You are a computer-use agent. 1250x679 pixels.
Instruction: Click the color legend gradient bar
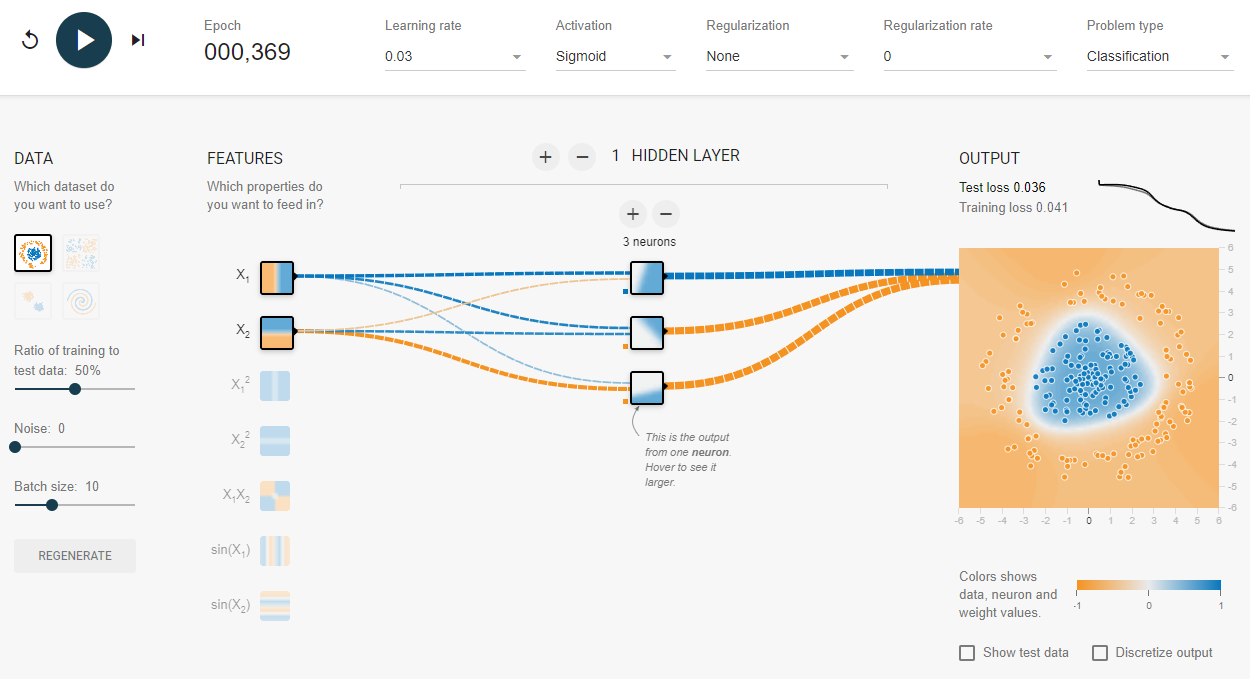pyautogui.click(x=1149, y=587)
